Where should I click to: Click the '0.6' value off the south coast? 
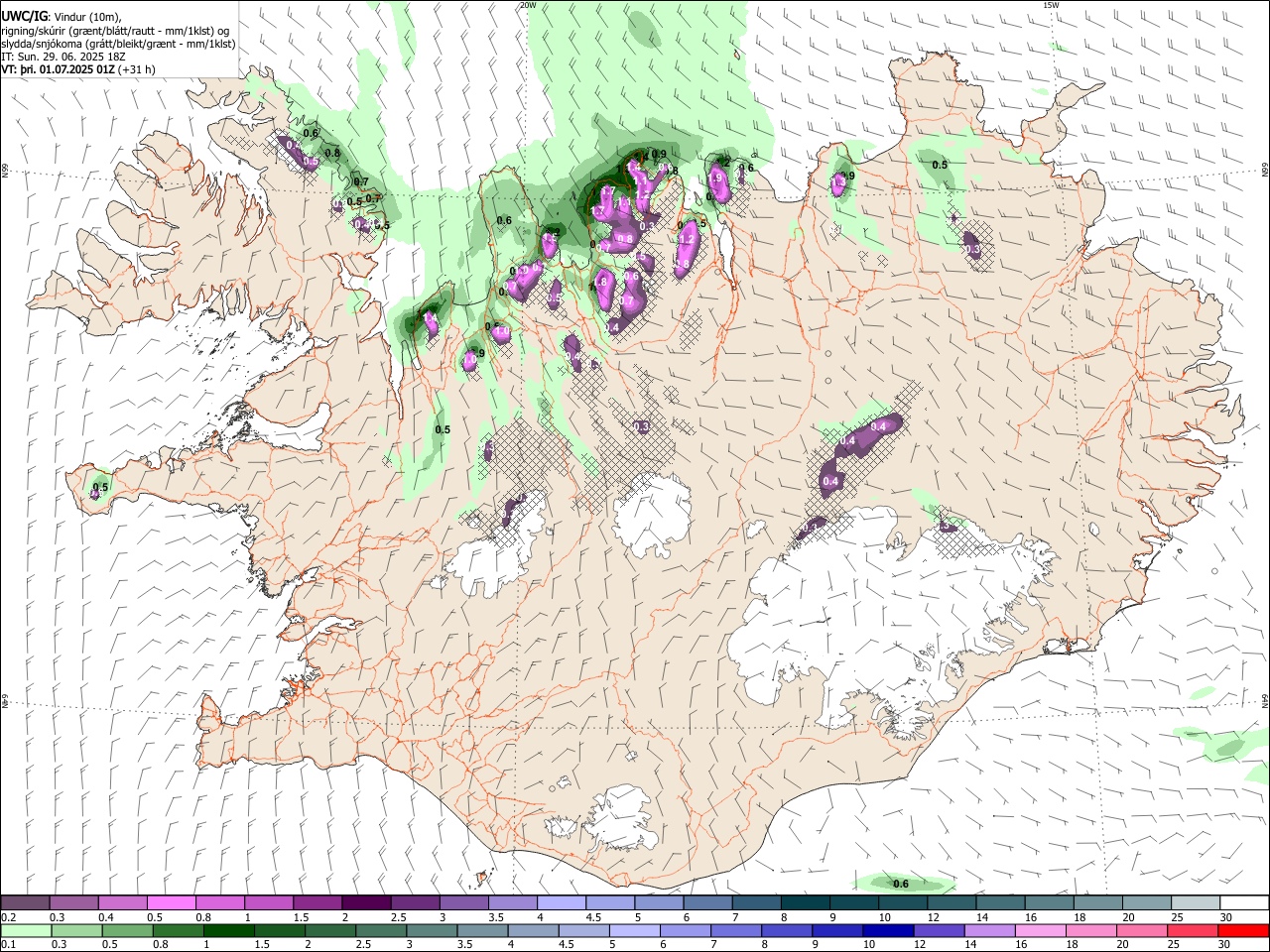901,884
